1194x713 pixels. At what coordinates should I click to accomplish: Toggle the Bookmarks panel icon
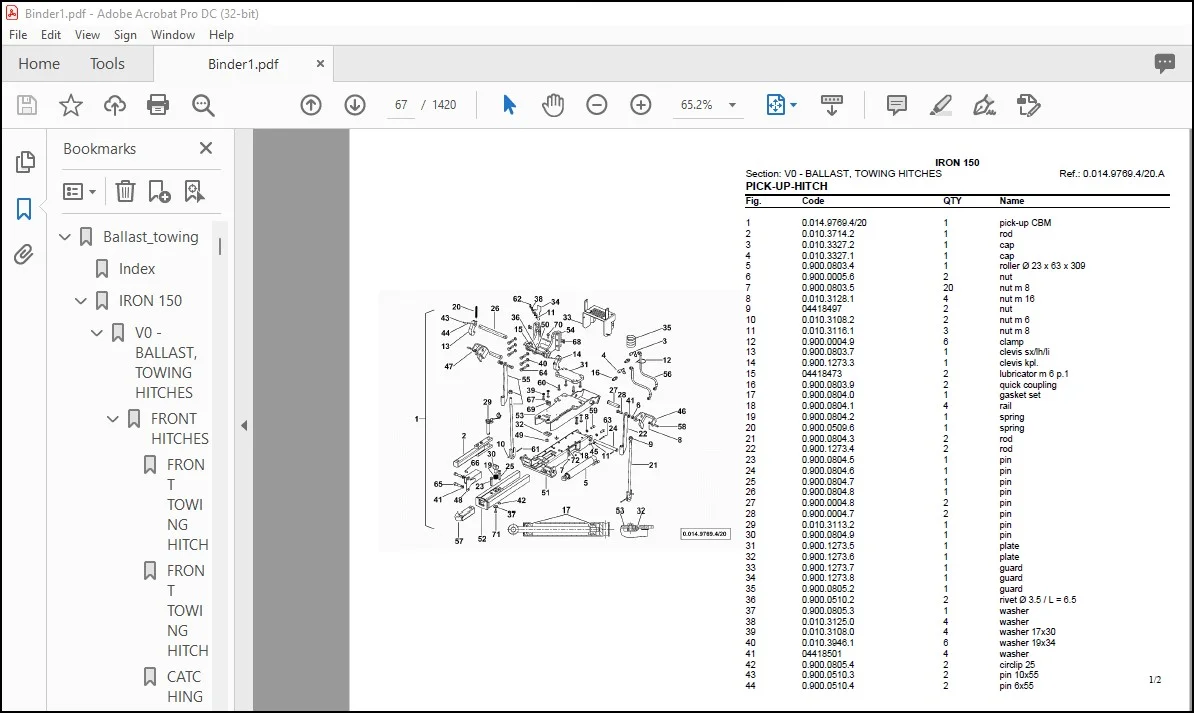[24, 209]
